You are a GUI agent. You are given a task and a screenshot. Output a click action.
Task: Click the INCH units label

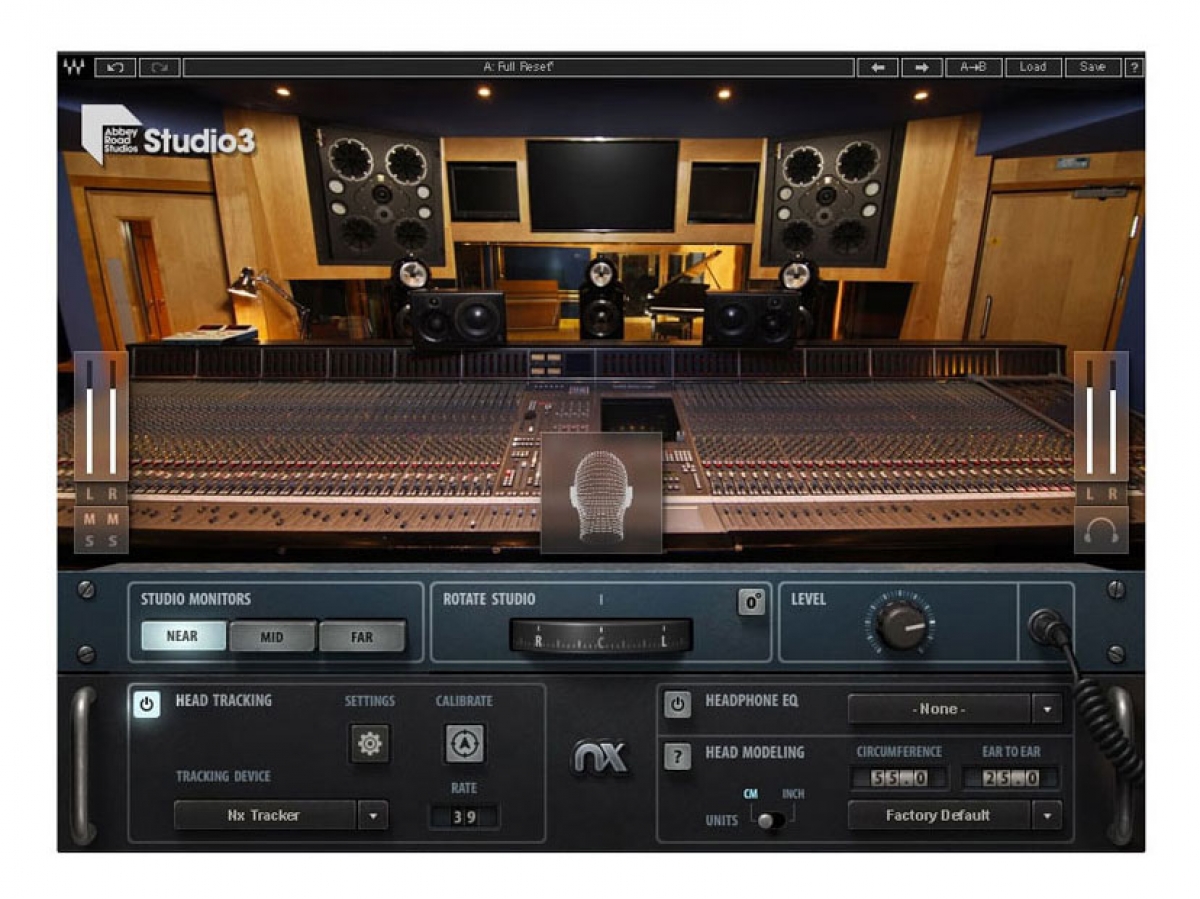[793, 794]
